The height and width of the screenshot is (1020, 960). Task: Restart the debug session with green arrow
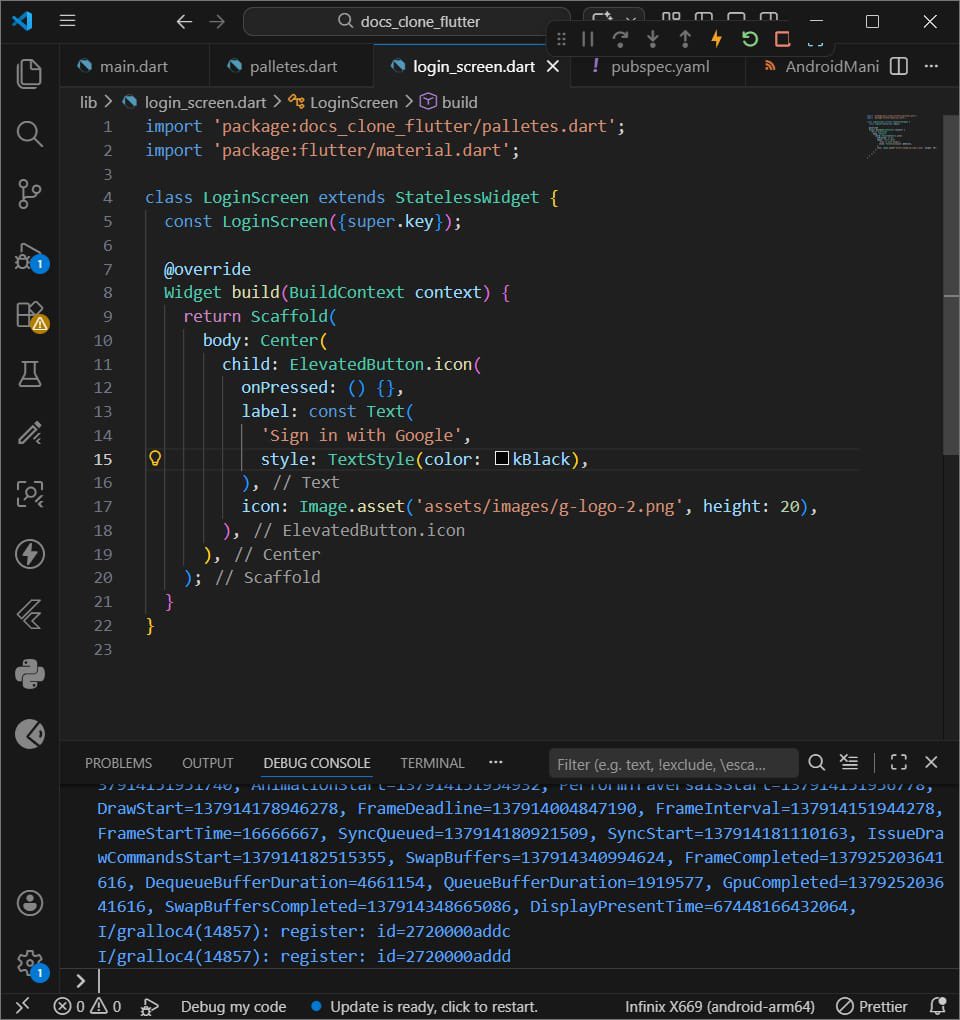click(x=749, y=39)
